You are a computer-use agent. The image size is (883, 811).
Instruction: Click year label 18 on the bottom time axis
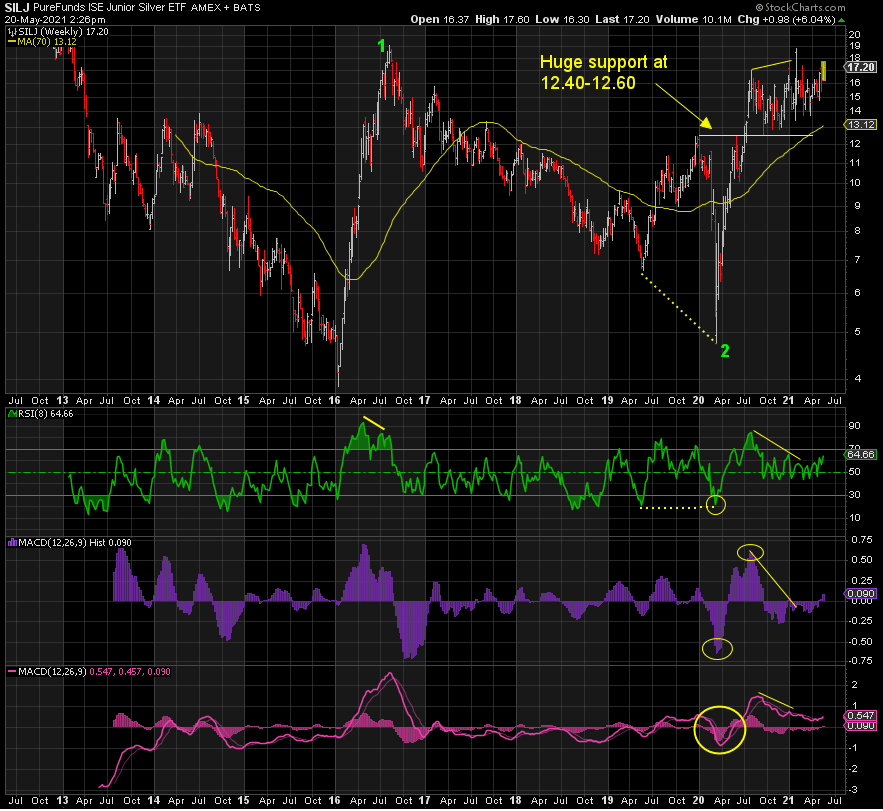click(x=515, y=800)
